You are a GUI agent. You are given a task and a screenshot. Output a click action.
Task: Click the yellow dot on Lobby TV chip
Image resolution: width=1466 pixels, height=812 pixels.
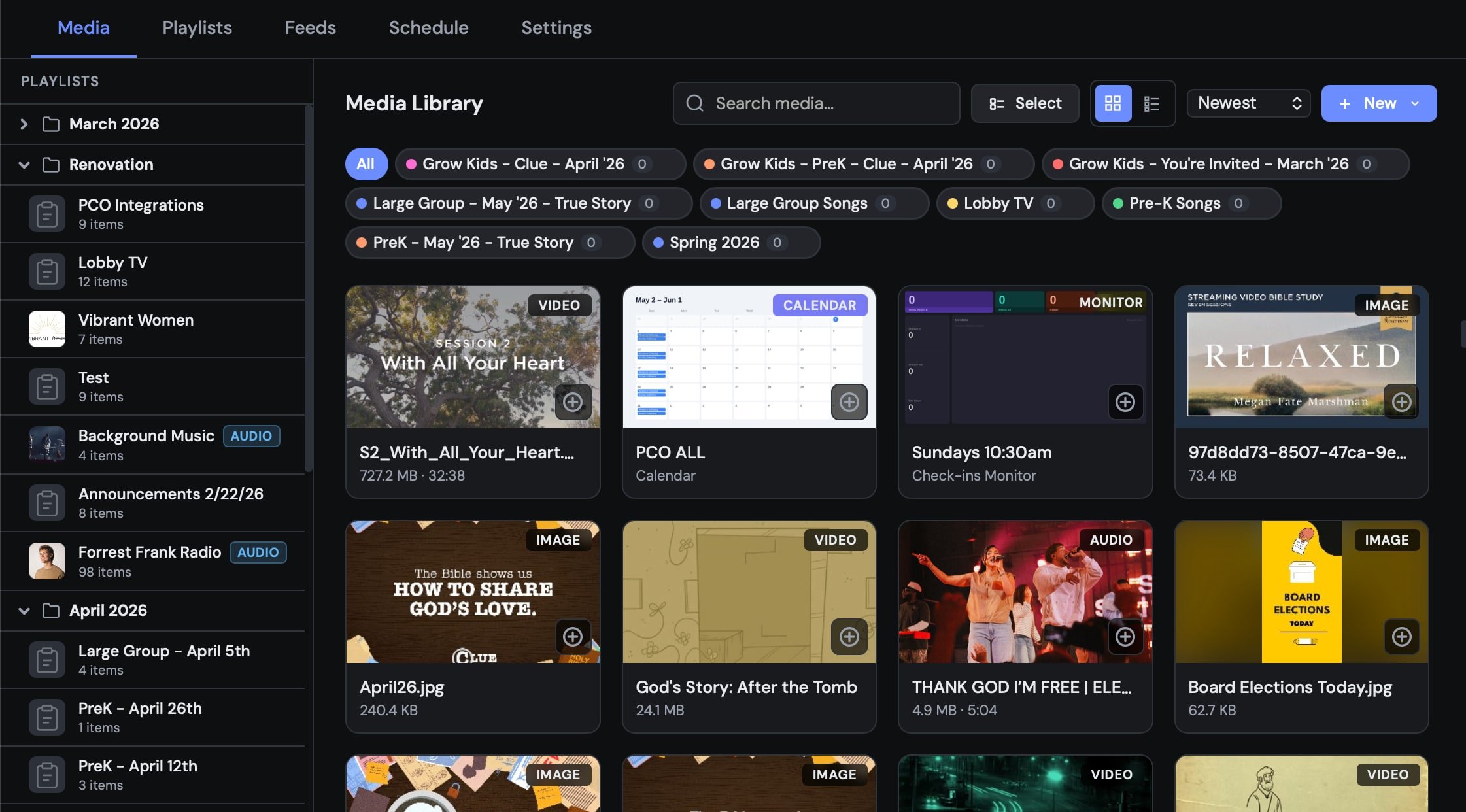click(x=953, y=203)
